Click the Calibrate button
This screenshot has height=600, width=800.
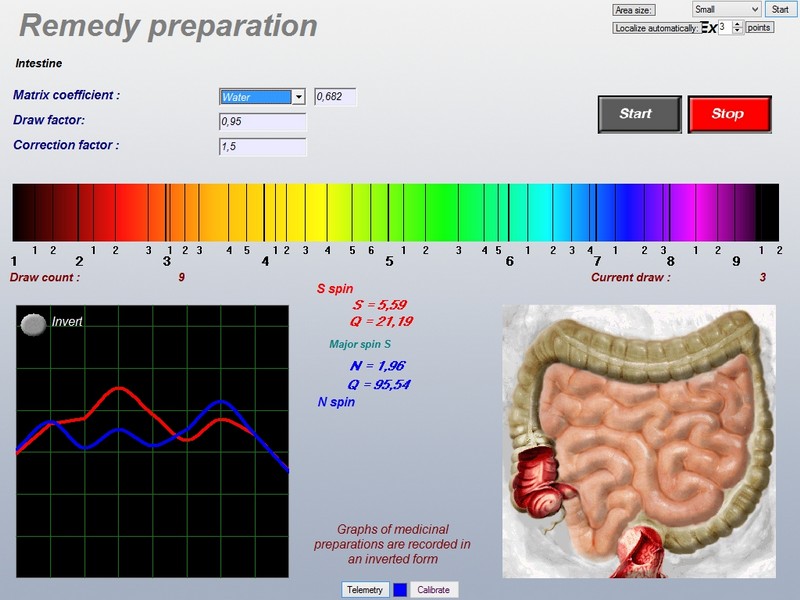[433, 589]
